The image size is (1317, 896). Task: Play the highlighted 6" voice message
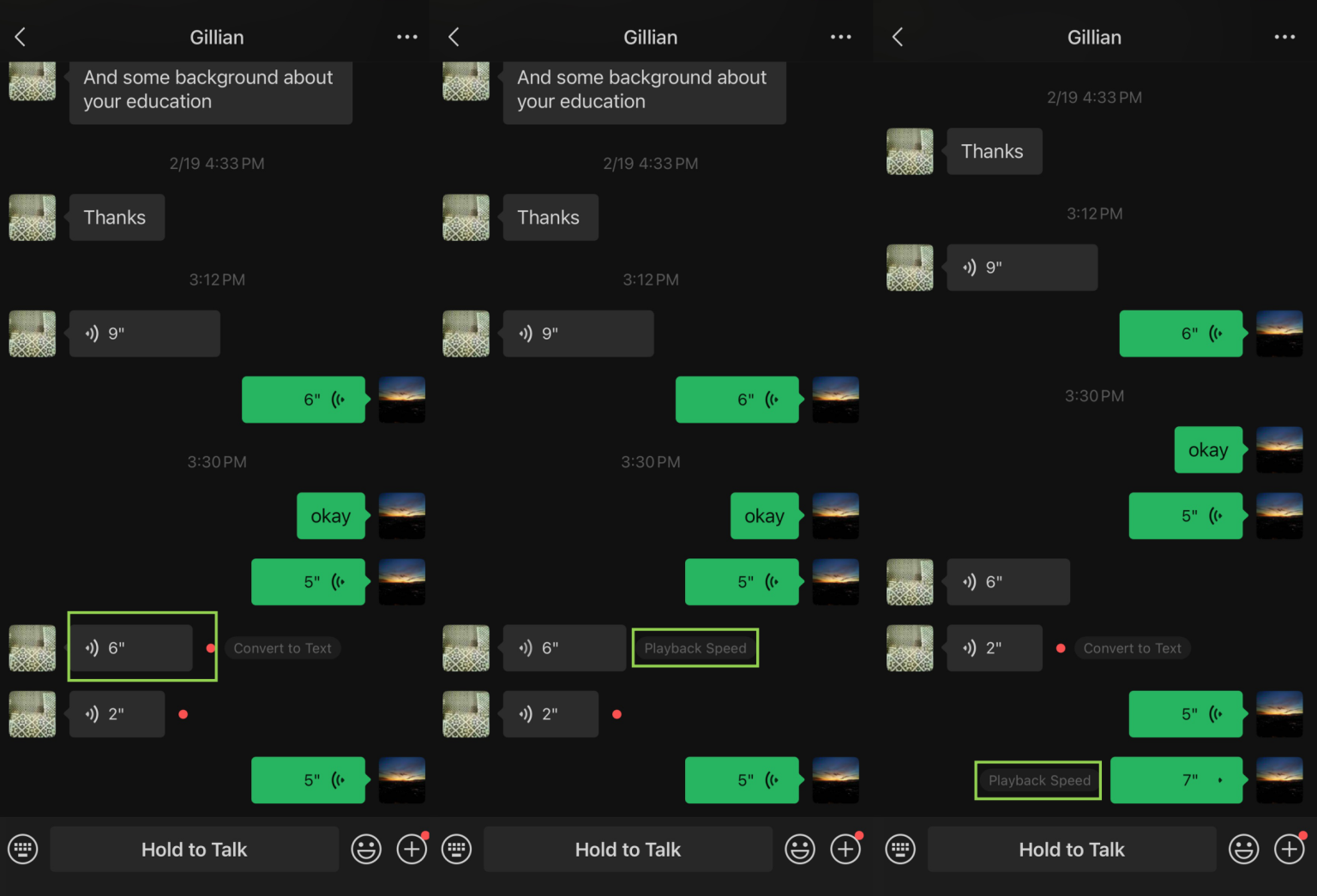[x=130, y=648]
